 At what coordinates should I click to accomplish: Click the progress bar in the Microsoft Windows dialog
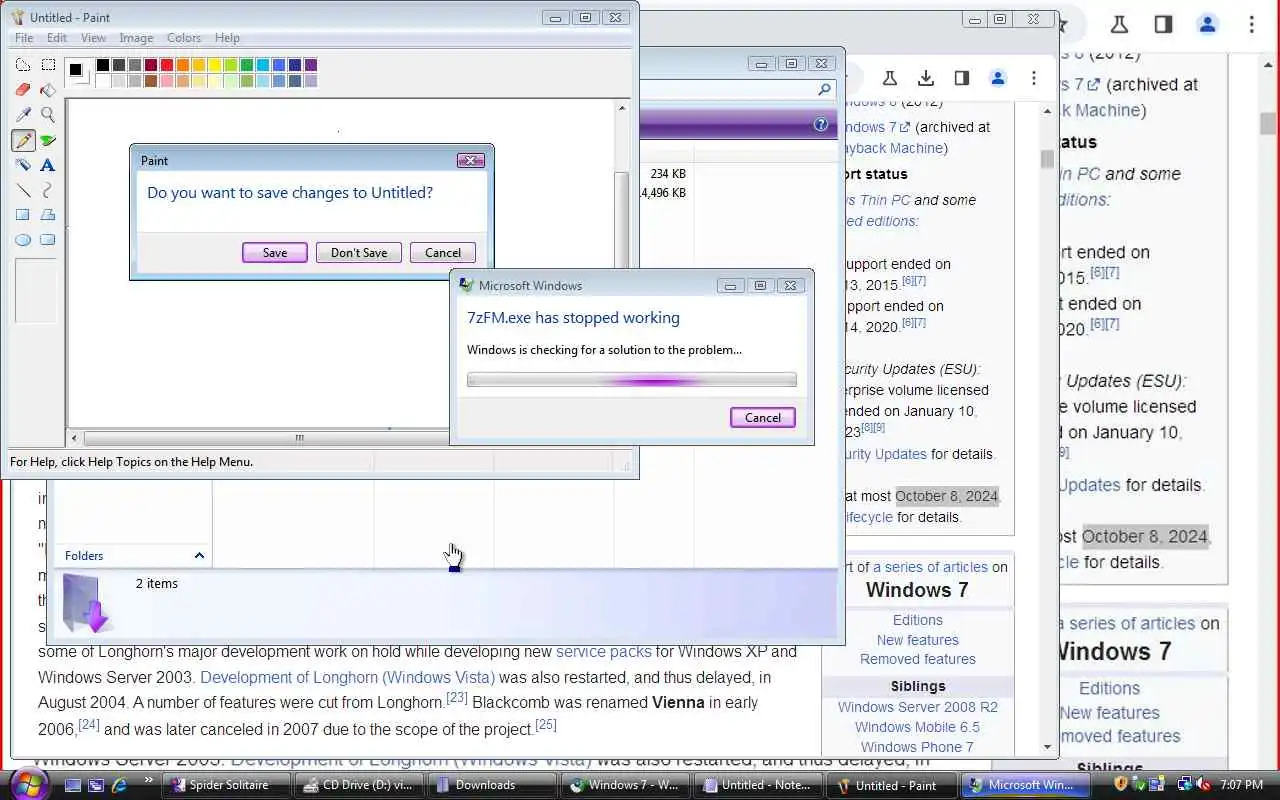point(632,380)
